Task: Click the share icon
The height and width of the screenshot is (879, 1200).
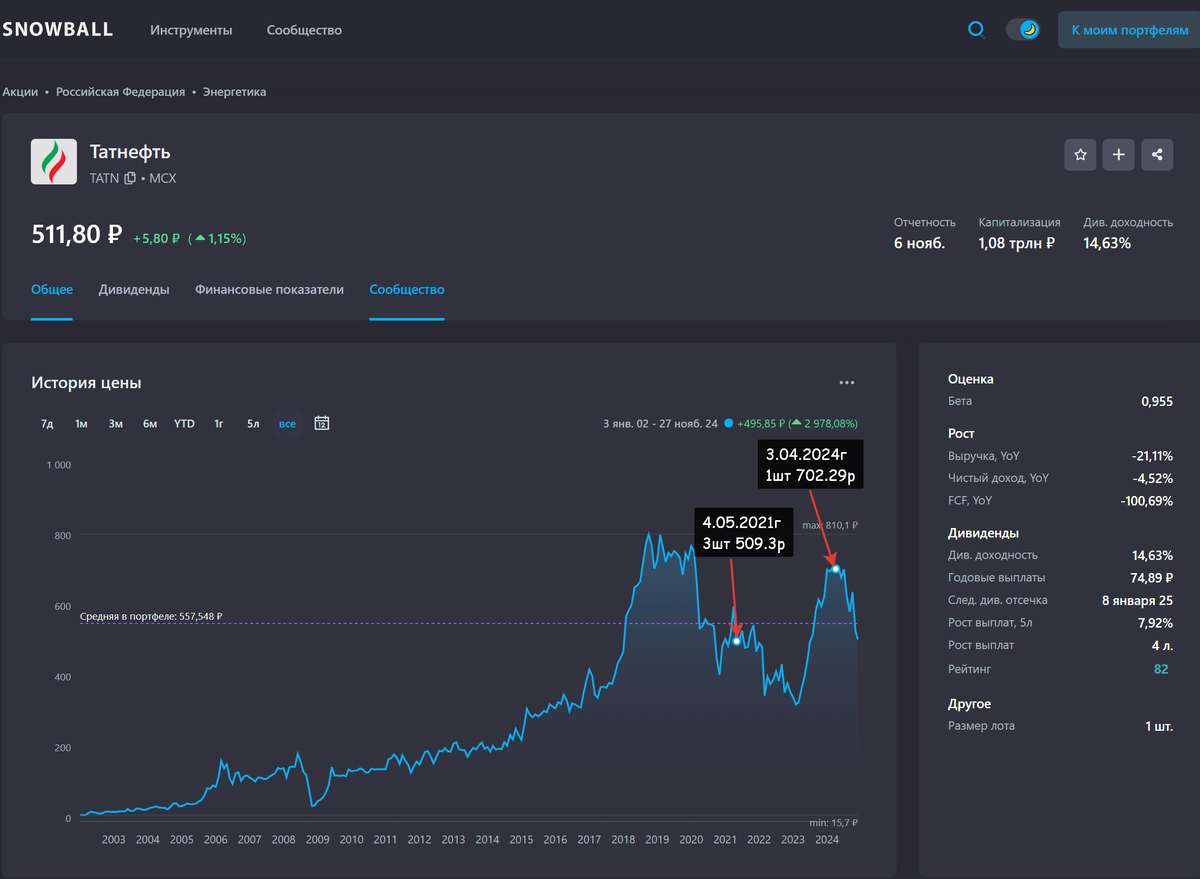Action: click(x=1157, y=154)
